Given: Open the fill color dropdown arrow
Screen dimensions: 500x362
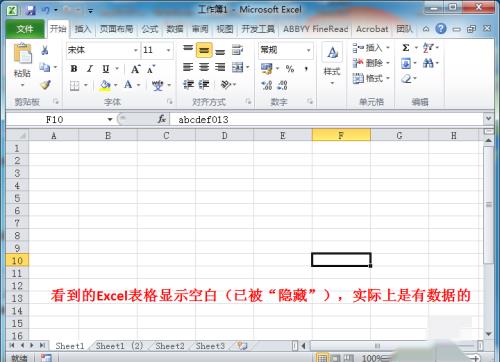Looking at the screenshot, I should point(116,85).
